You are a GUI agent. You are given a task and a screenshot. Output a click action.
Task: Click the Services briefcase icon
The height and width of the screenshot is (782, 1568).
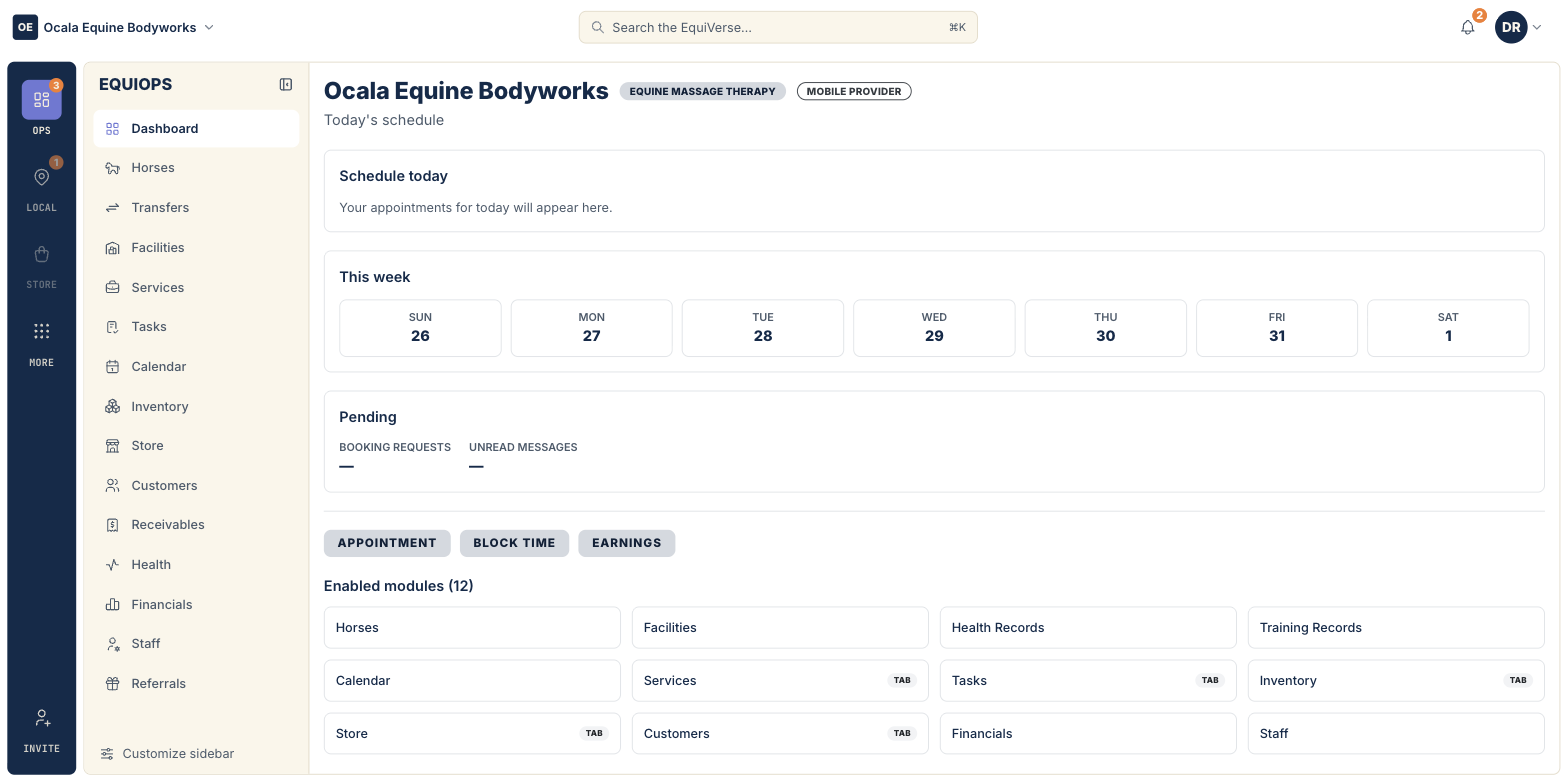113,288
